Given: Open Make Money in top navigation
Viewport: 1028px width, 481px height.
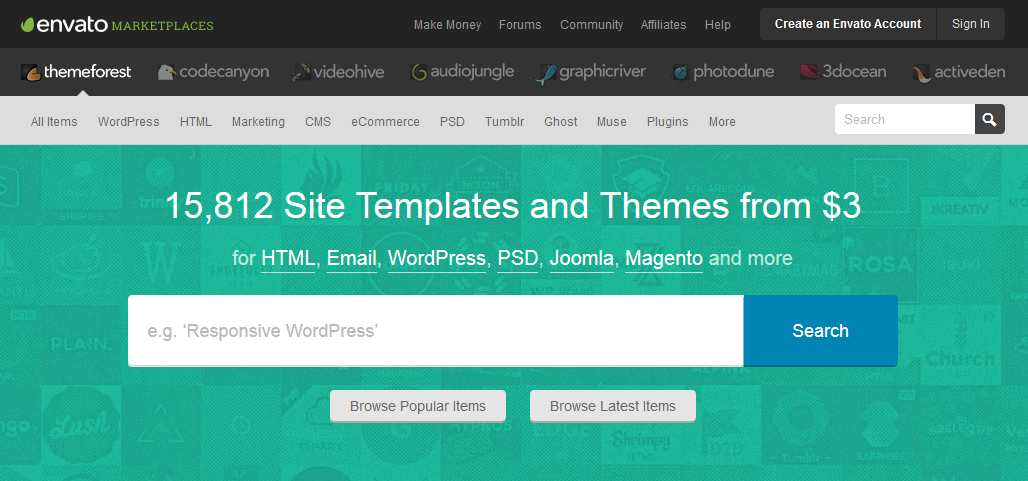Looking at the screenshot, I should 447,25.
